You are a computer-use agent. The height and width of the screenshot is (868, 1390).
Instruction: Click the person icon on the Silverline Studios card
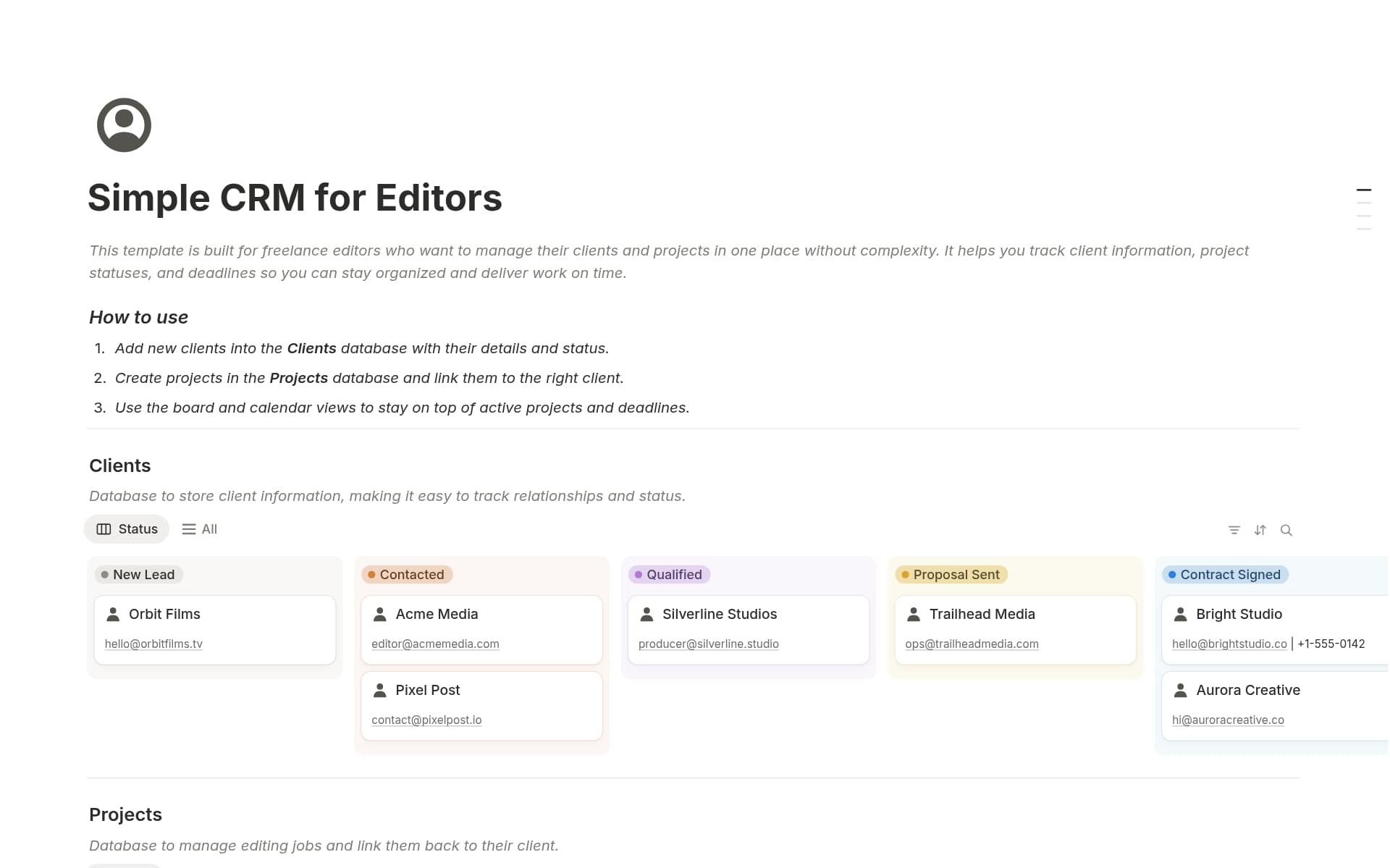click(646, 614)
